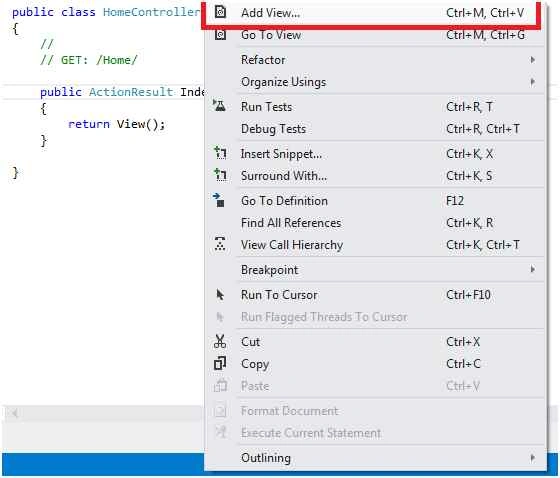Click the Copy icon
This screenshot has width=560, height=478.
click(x=220, y=363)
